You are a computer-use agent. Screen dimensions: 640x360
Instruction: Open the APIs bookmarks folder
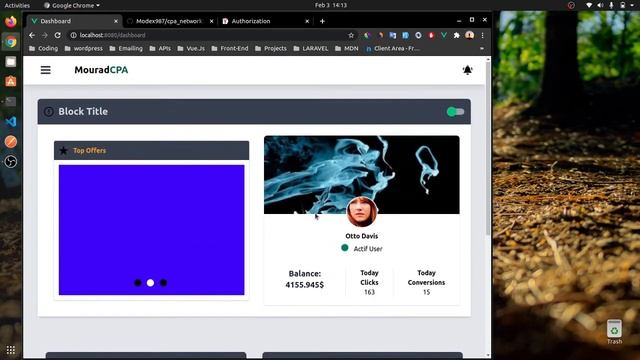(x=160, y=49)
